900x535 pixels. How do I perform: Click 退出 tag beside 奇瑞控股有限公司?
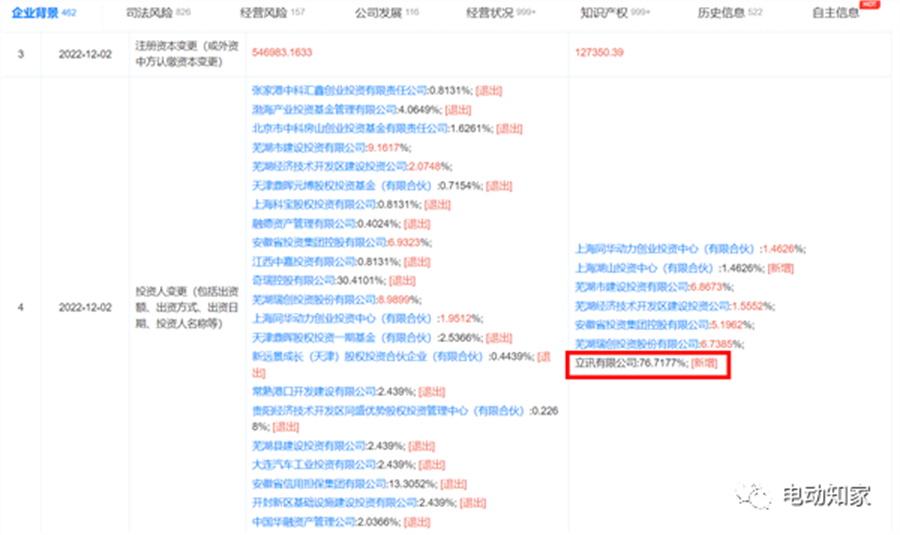pos(402,281)
